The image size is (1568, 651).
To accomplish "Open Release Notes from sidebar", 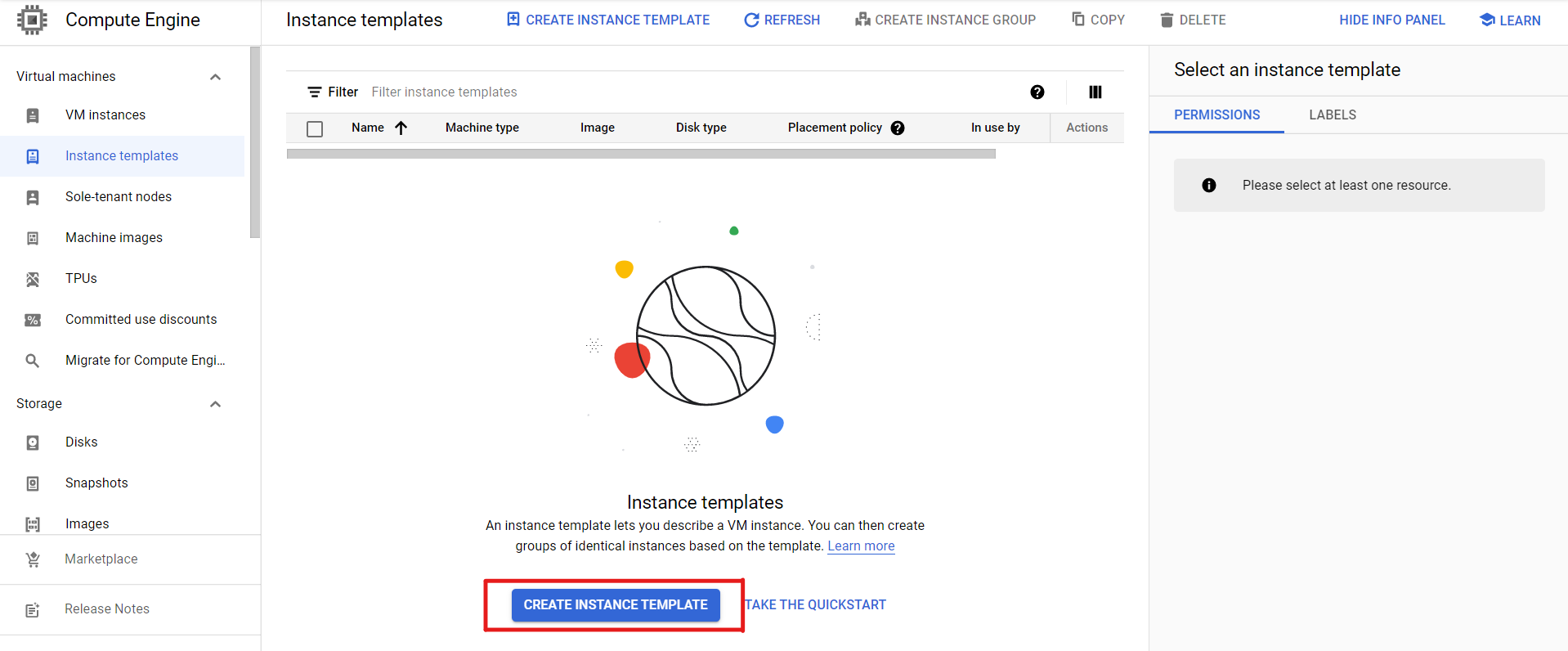I will (107, 609).
